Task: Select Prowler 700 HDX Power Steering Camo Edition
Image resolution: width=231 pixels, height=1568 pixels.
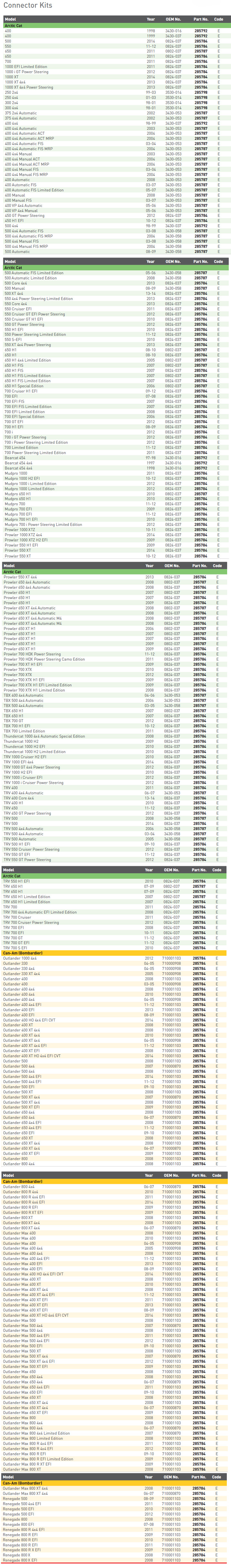Action: [x=44, y=659]
